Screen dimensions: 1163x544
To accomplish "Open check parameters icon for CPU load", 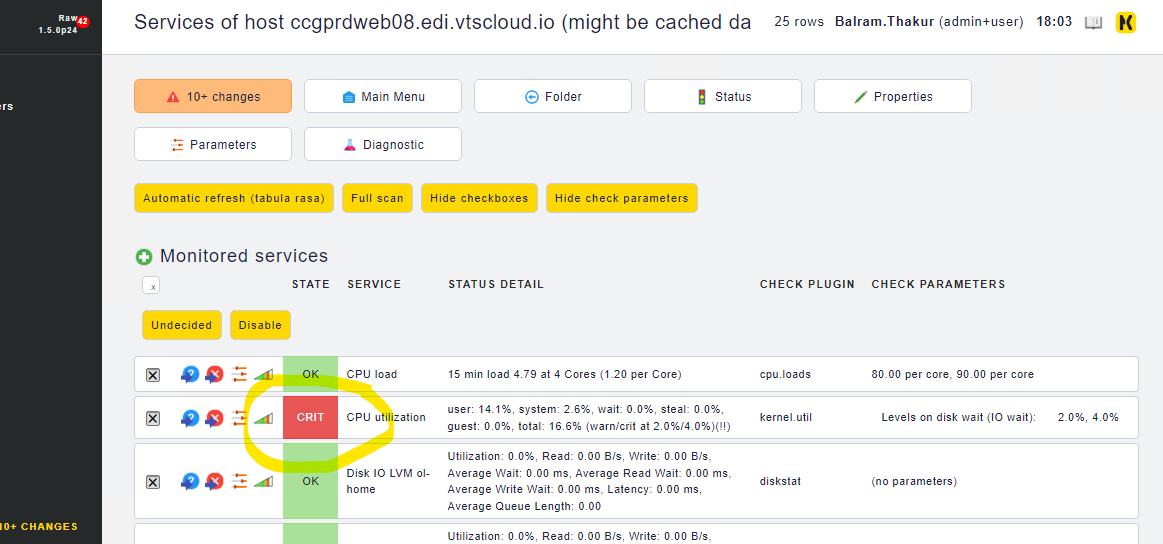I will pyautogui.click(x=239, y=374).
